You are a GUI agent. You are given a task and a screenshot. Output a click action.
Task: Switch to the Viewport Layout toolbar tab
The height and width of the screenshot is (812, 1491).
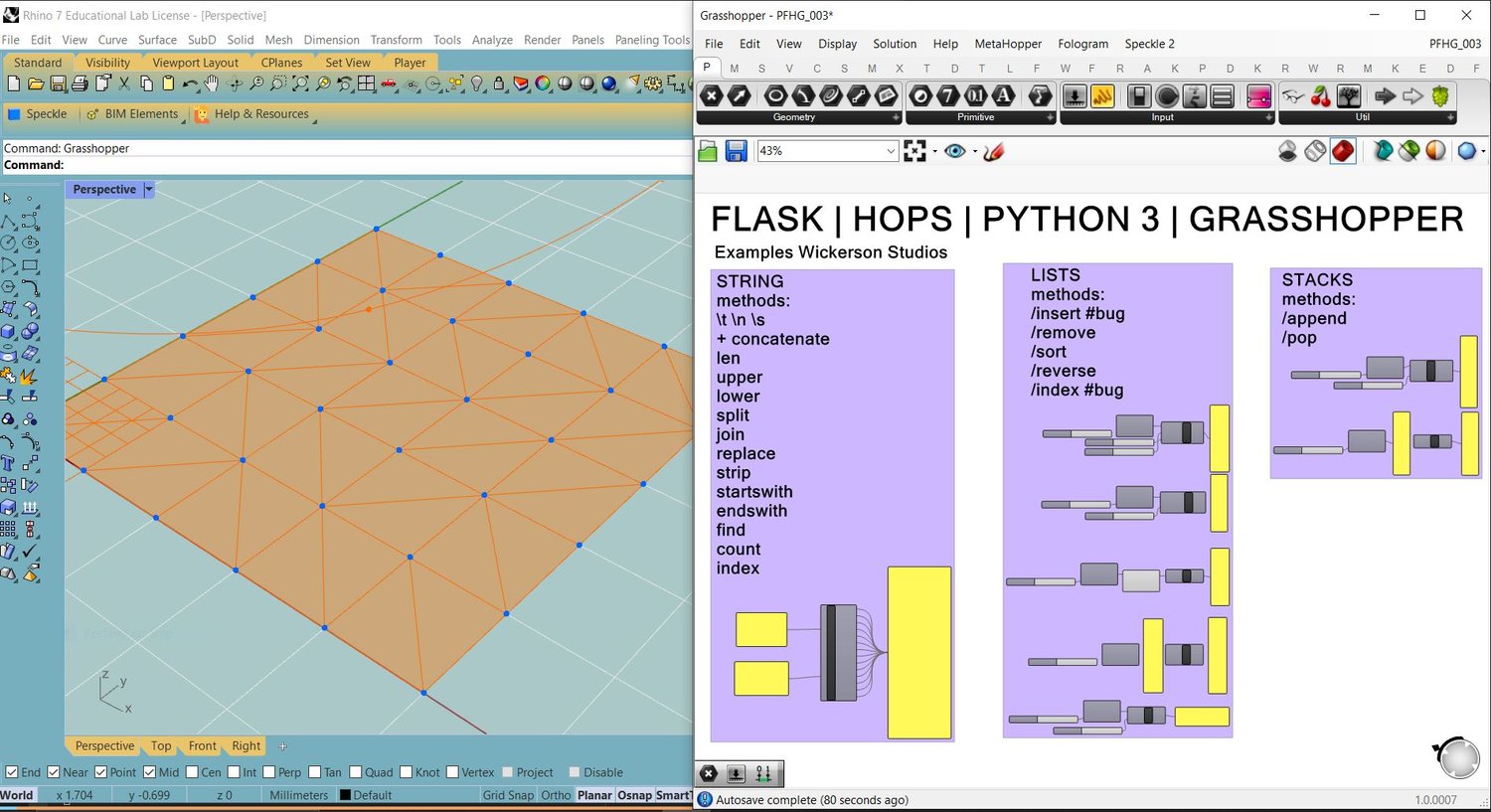click(195, 63)
